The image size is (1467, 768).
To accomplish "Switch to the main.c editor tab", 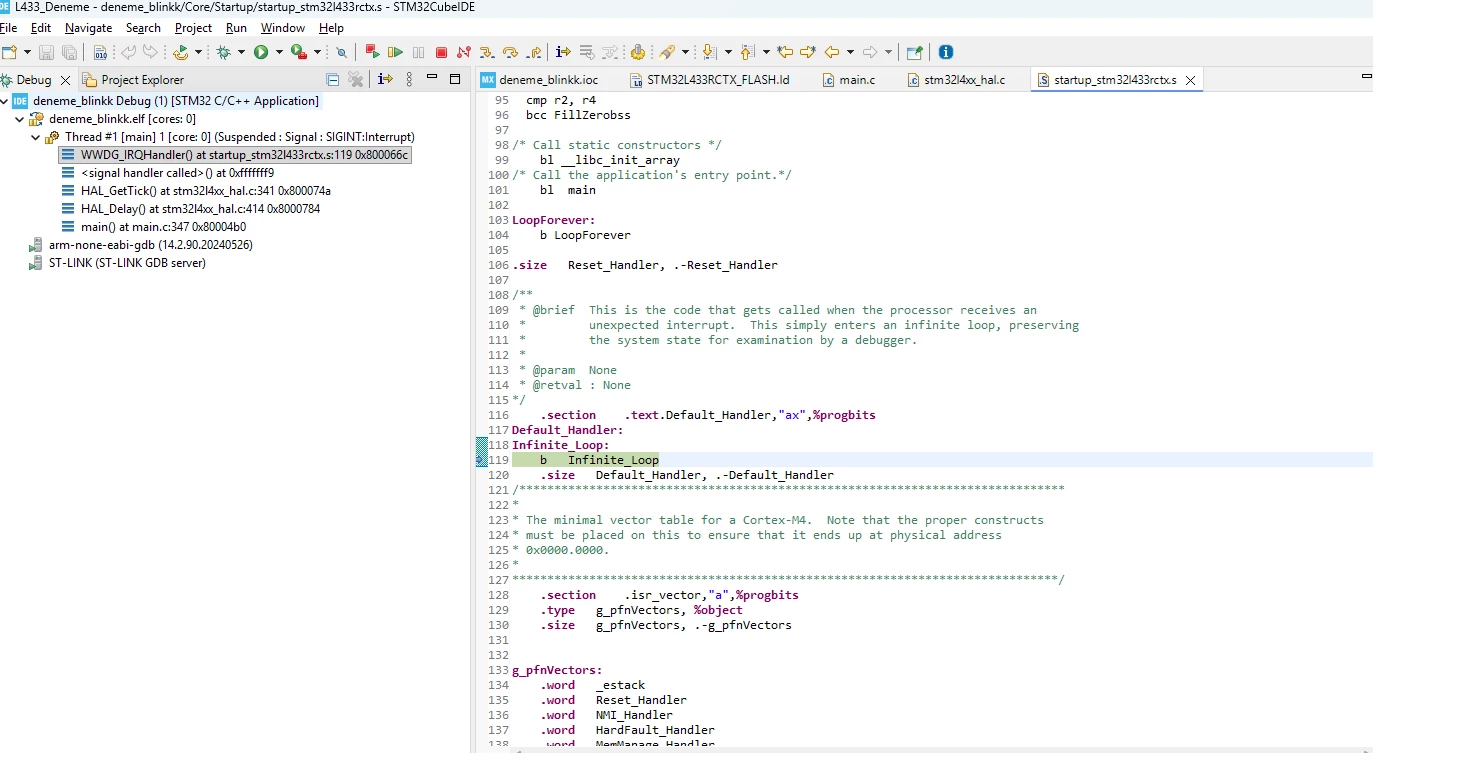I will click(856, 80).
